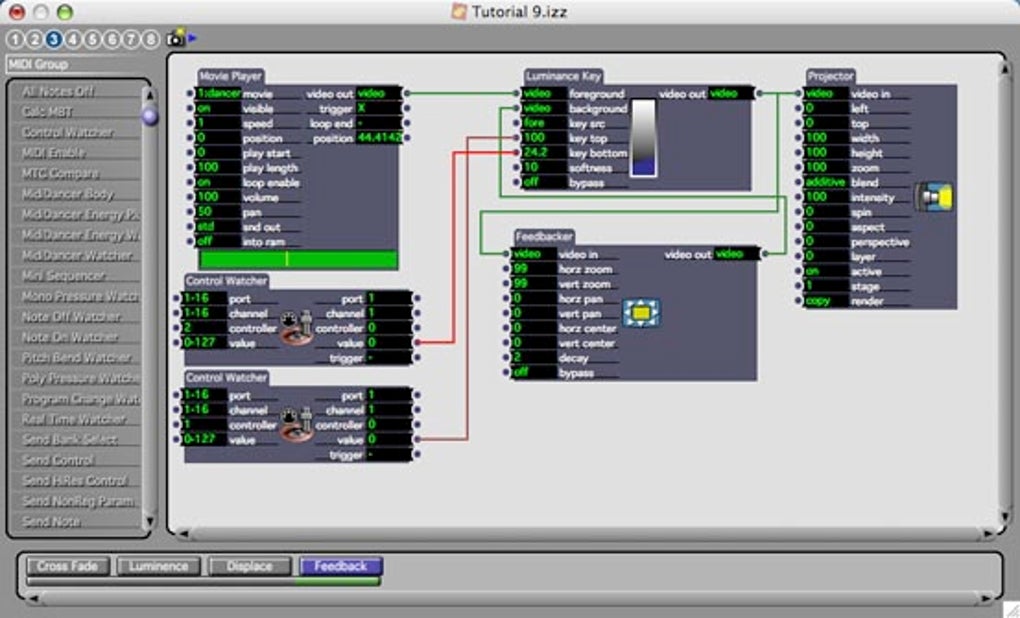
Task: Click down arrow of actor list scrollbar
Action: [150, 521]
